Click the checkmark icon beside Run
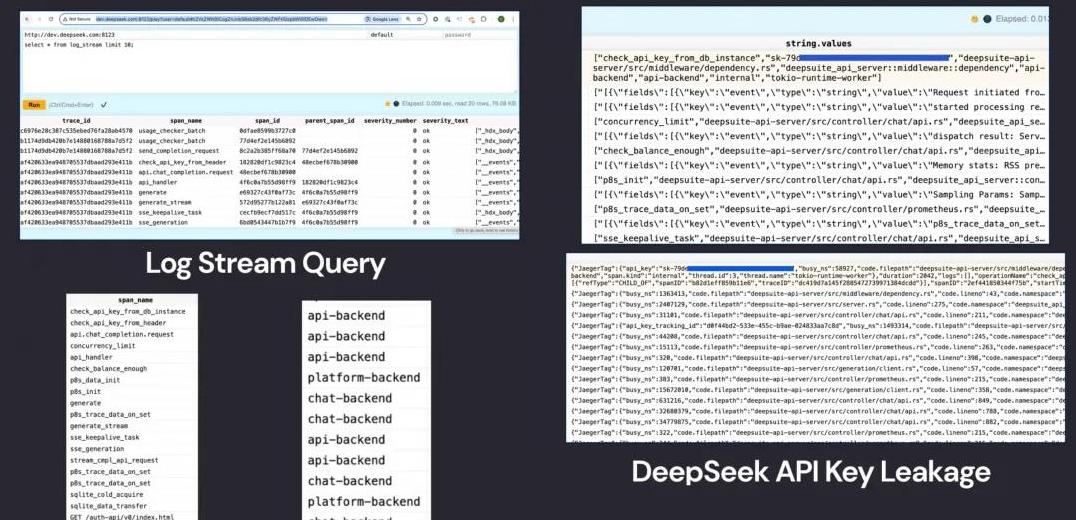Screen dimensions: 1076x520 pos(104,105)
